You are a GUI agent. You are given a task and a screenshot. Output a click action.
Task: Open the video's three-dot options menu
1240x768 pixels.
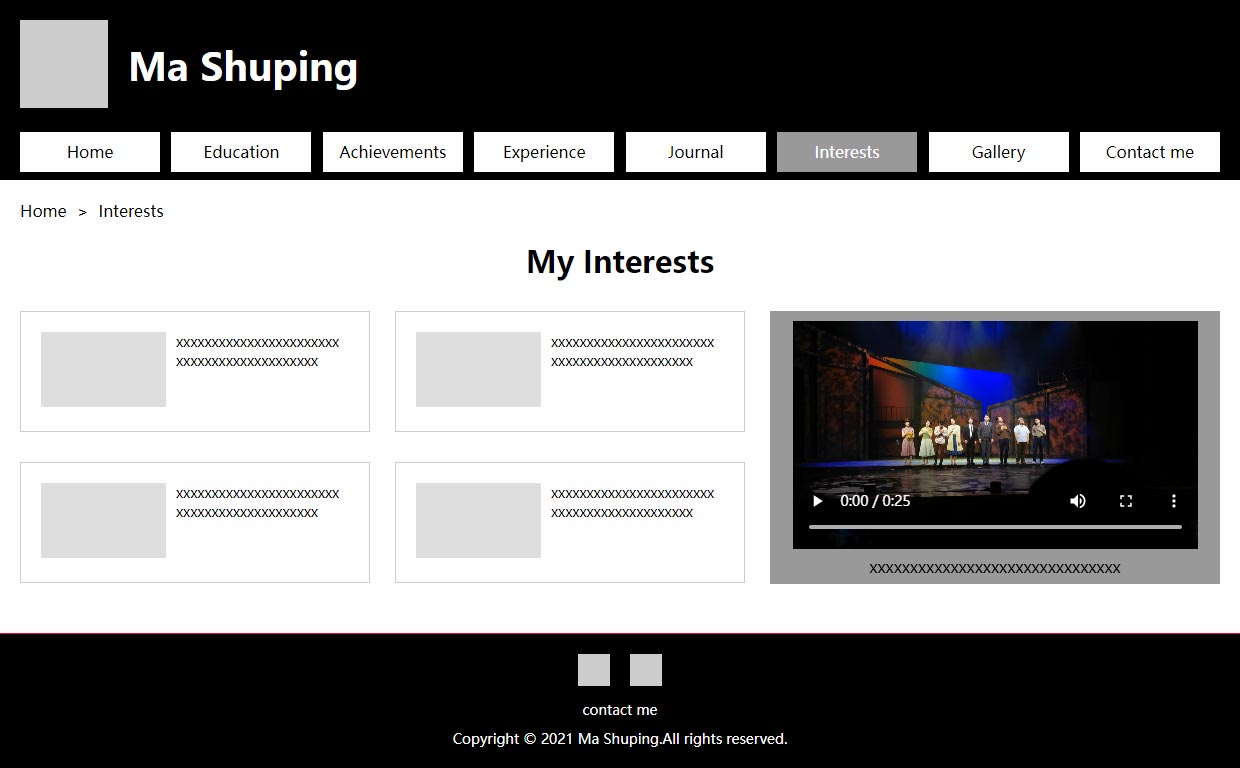1174,501
